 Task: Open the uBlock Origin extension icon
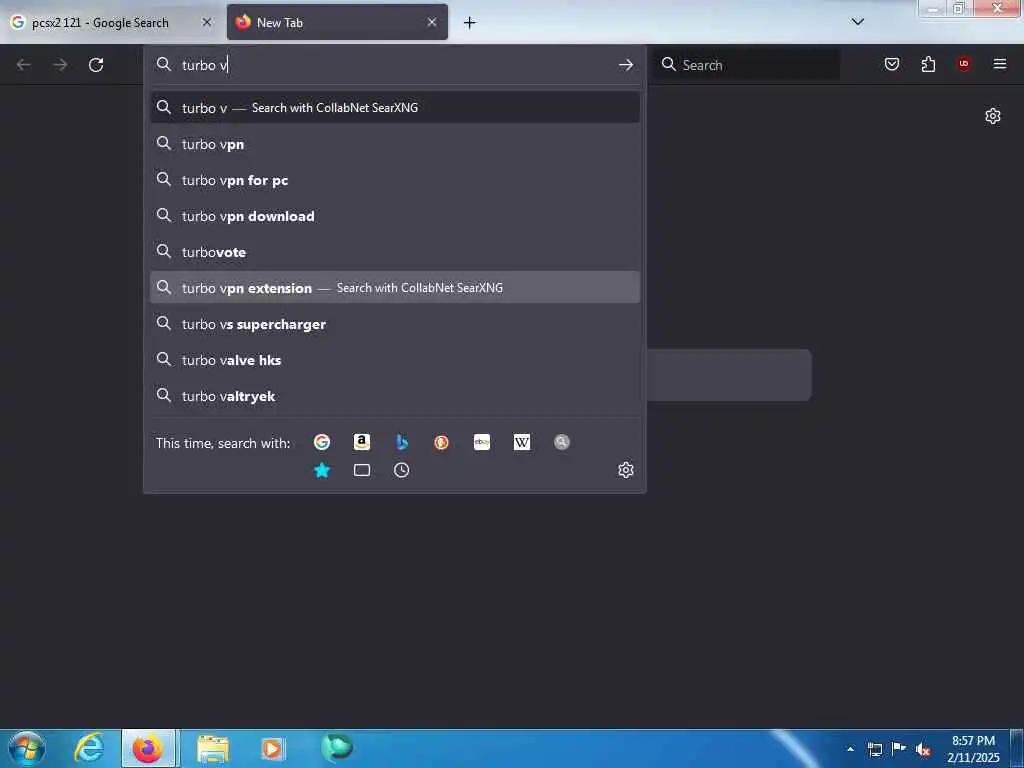click(x=964, y=64)
